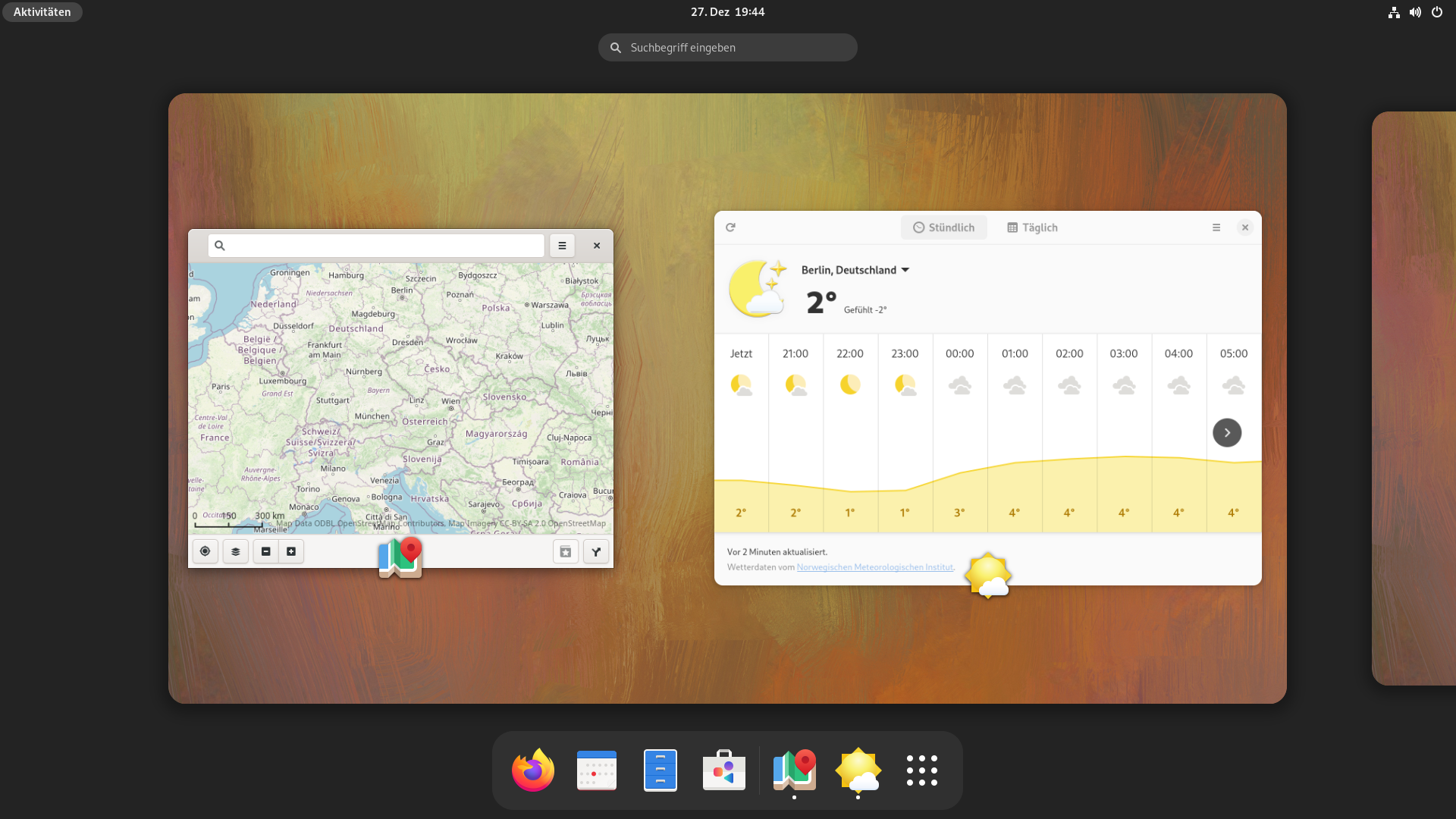Open directions routing in Maps

(596, 551)
